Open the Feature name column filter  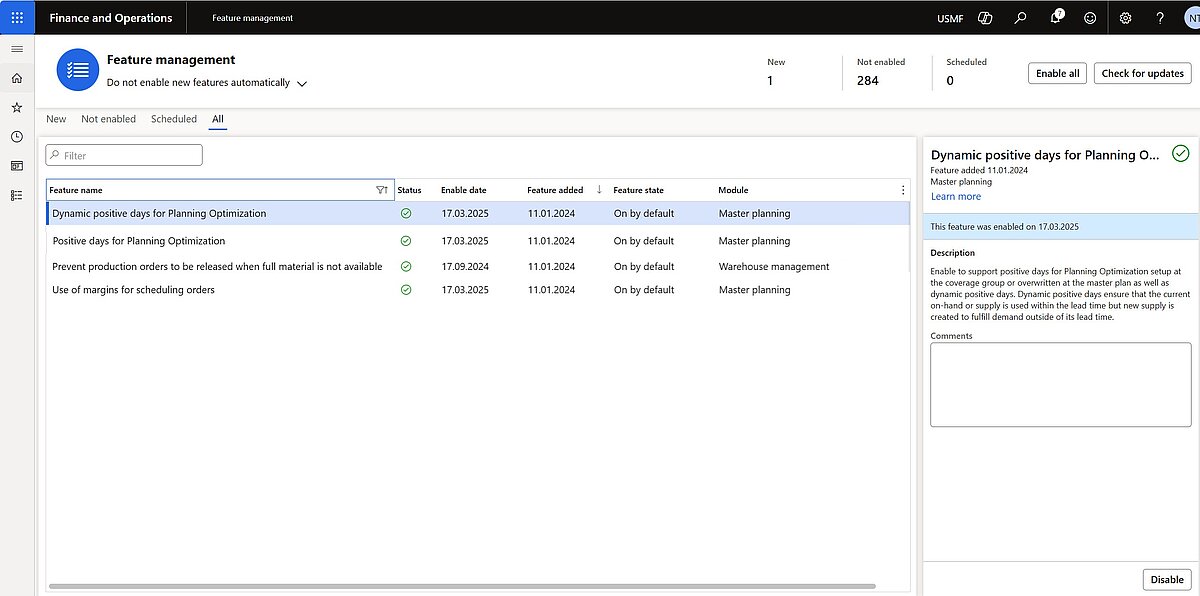(x=382, y=189)
